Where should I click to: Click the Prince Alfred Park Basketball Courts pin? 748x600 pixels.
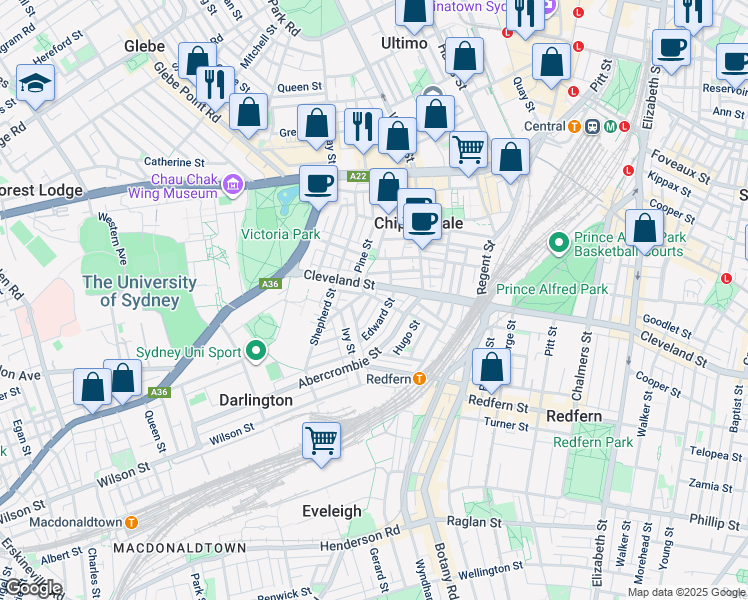click(x=558, y=241)
